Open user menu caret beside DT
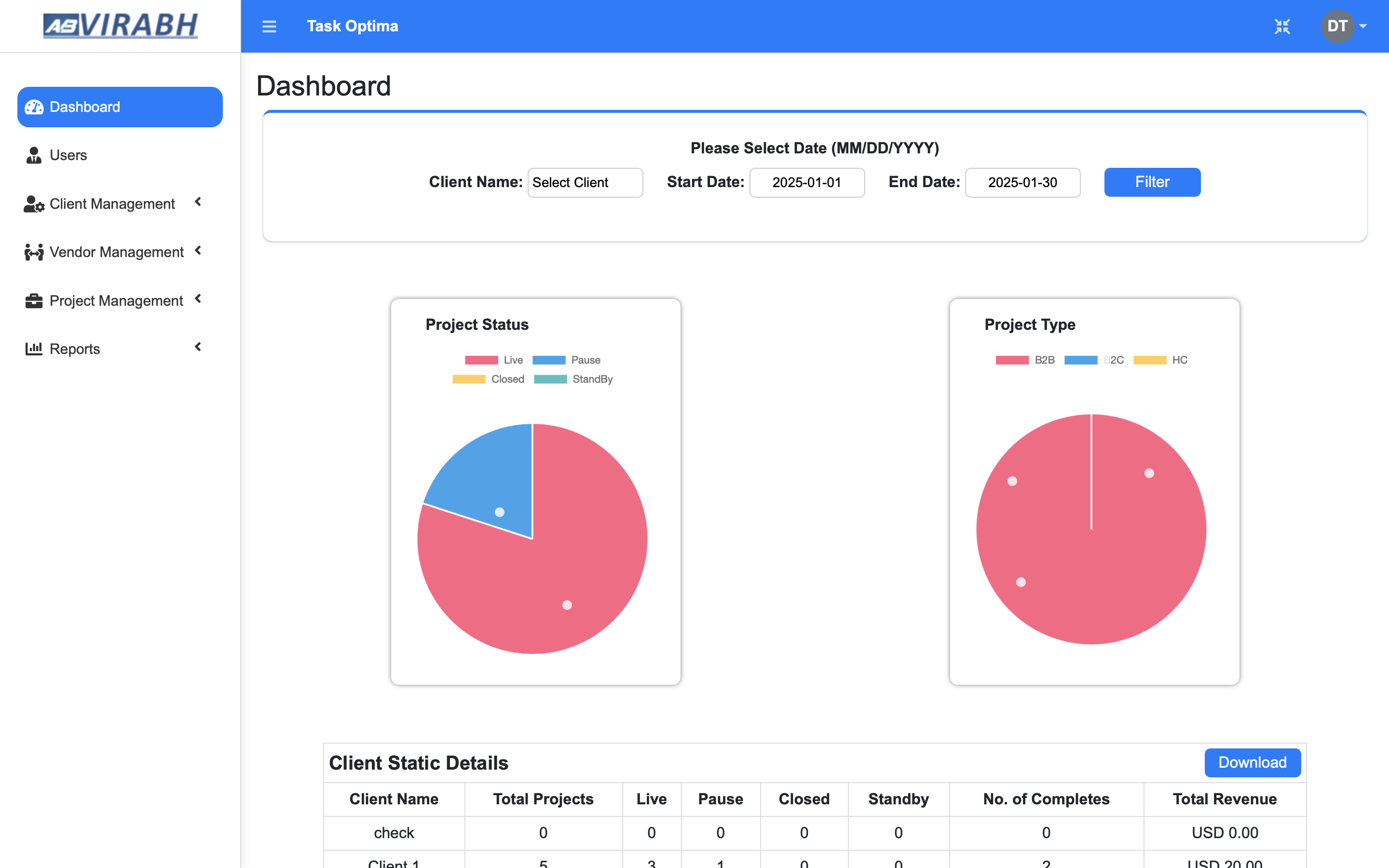Screen dimensions: 1389x868 (1363, 27)
